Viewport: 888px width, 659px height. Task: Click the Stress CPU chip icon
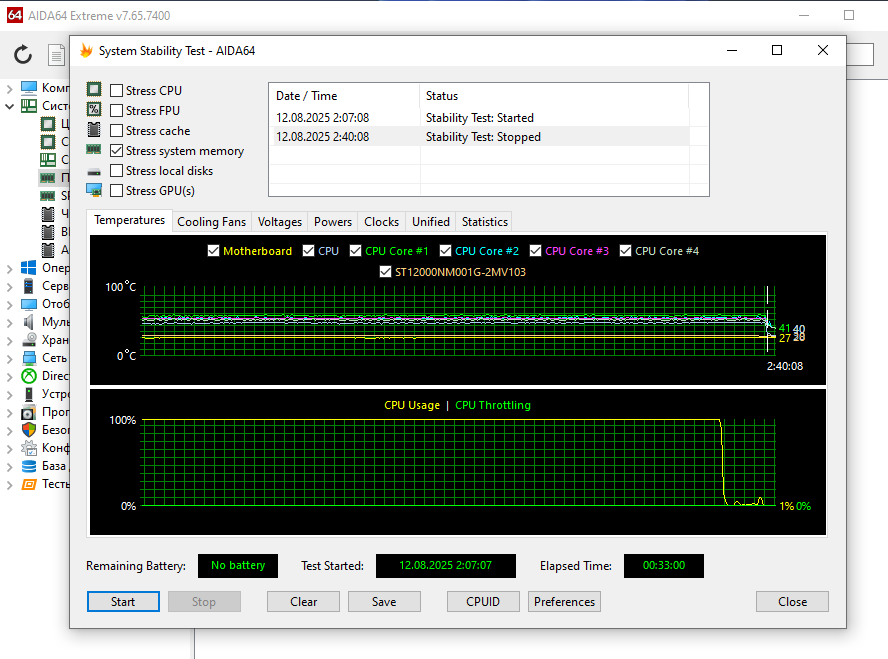pos(94,89)
